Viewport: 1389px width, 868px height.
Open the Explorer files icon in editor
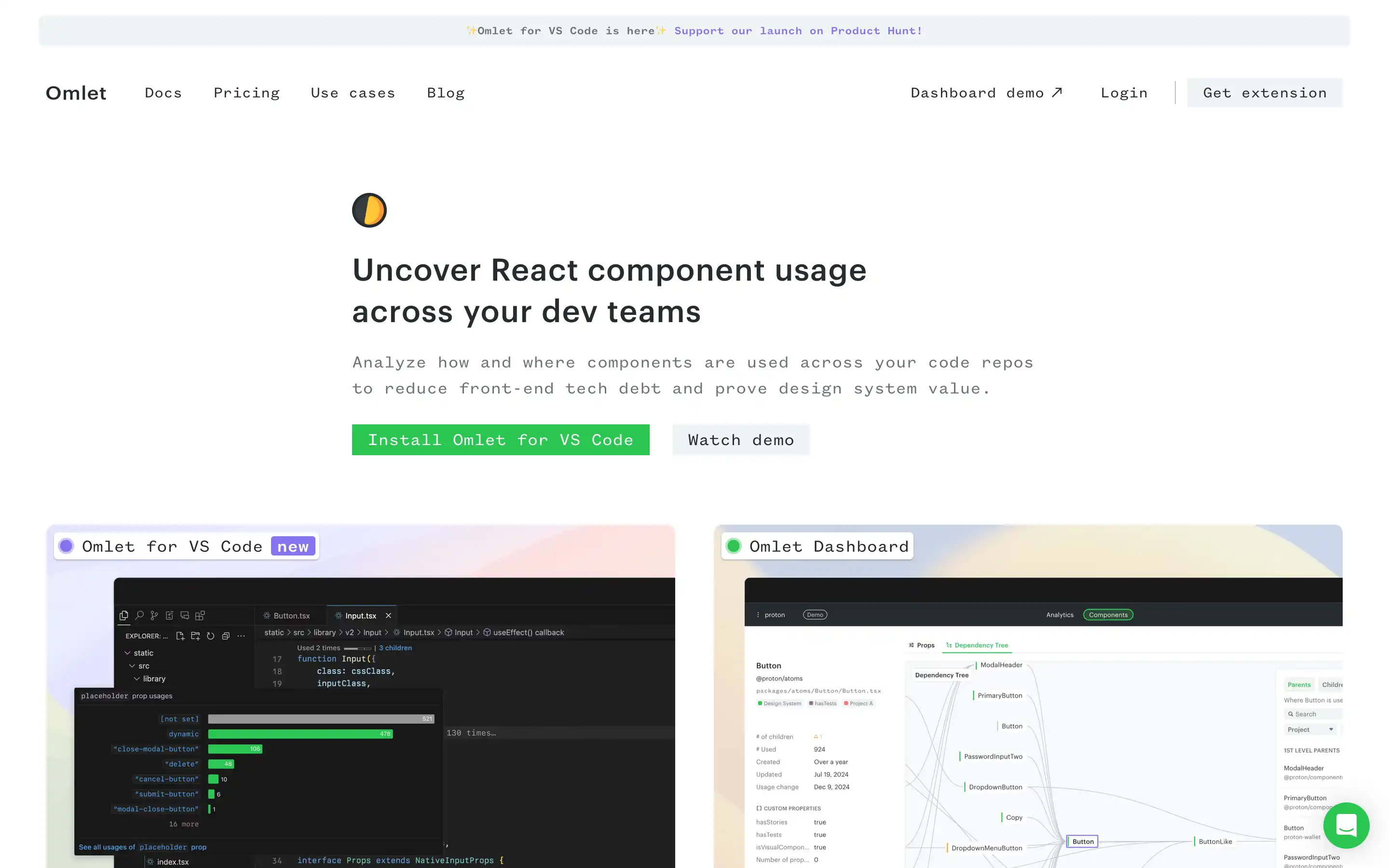click(123, 615)
